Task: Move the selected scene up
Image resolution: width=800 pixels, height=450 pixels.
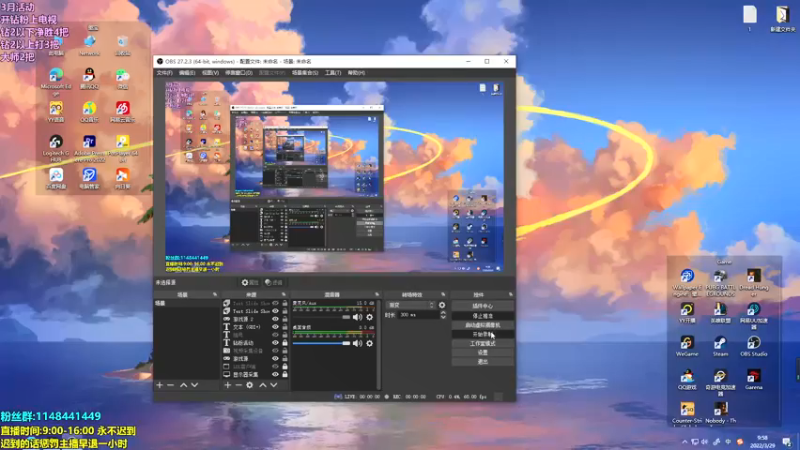Action: click(x=183, y=385)
